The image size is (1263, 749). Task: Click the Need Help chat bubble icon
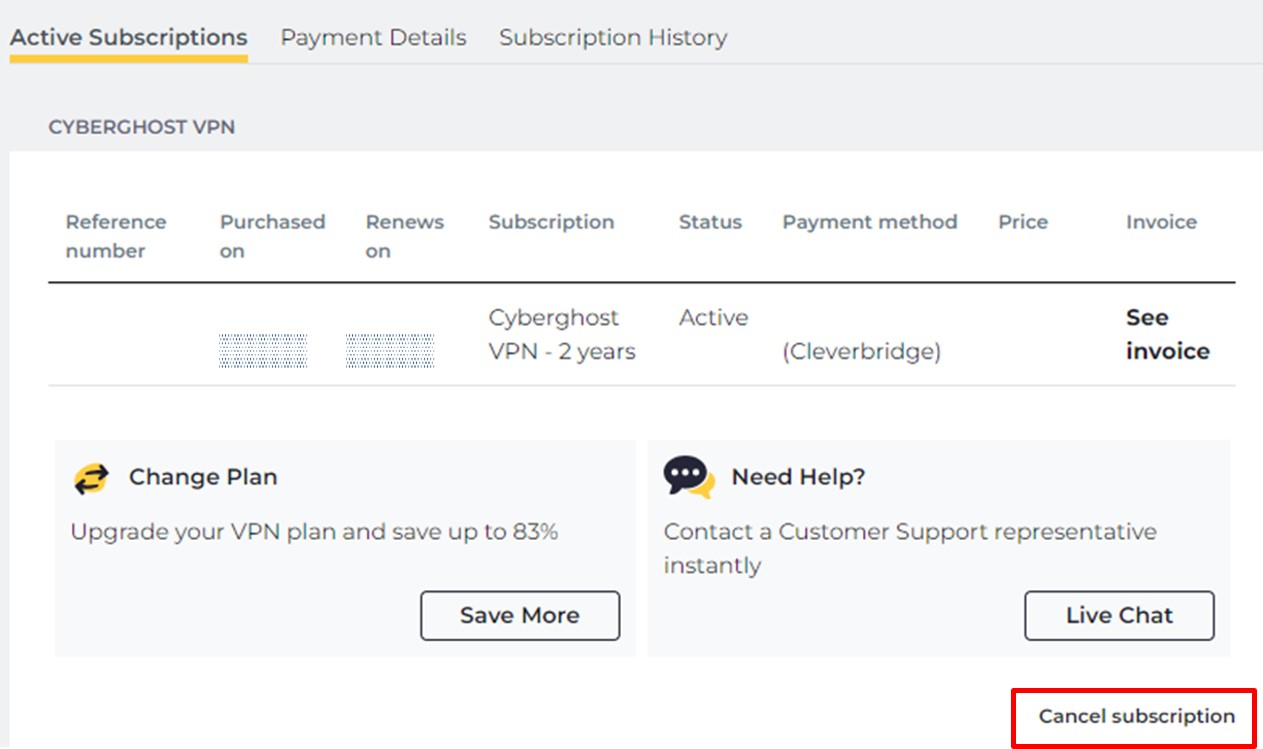(686, 477)
